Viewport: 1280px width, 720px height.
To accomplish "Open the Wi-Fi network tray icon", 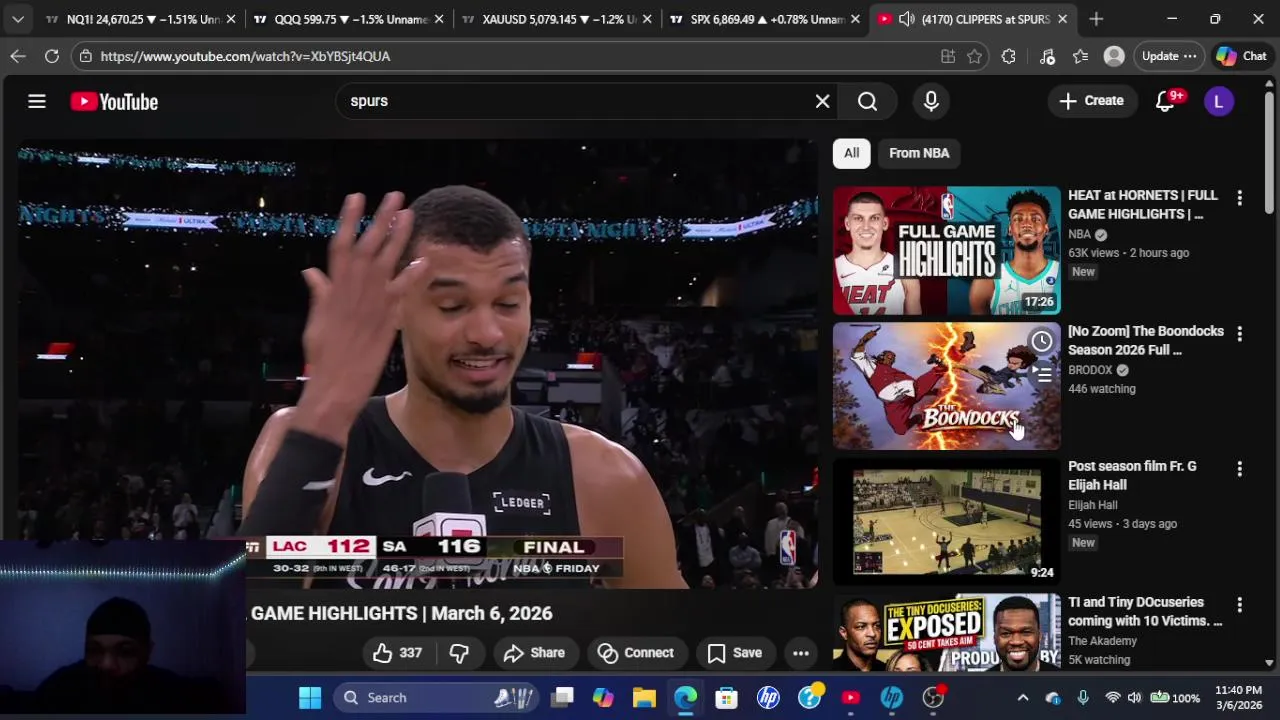I will tap(1112, 697).
